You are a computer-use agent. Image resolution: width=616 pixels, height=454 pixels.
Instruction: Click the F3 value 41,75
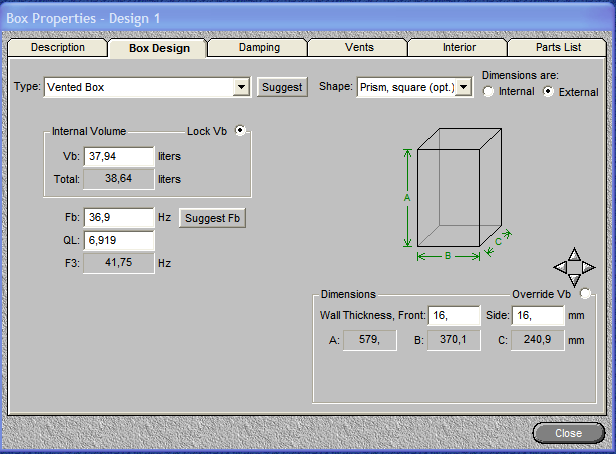pos(119,263)
